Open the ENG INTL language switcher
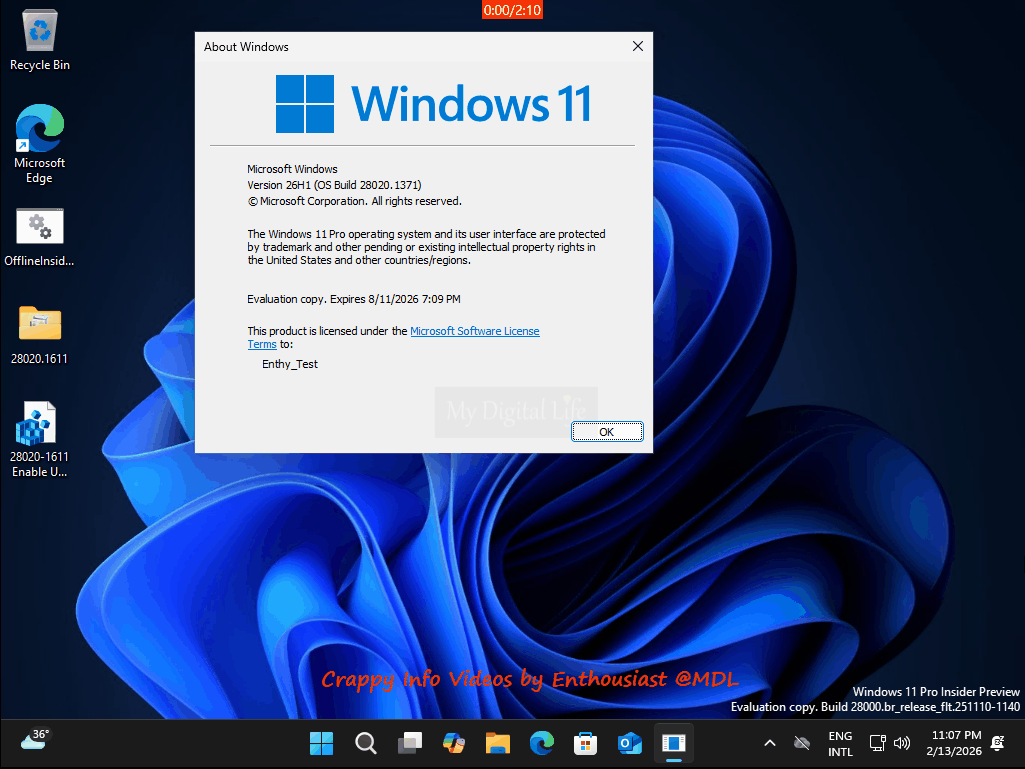This screenshot has width=1025, height=769. tap(840, 743)
